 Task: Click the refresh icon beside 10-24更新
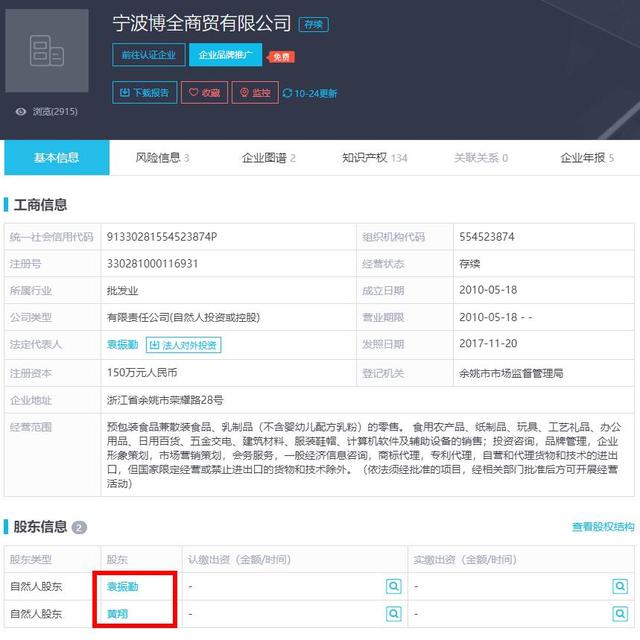coord(287,93)
